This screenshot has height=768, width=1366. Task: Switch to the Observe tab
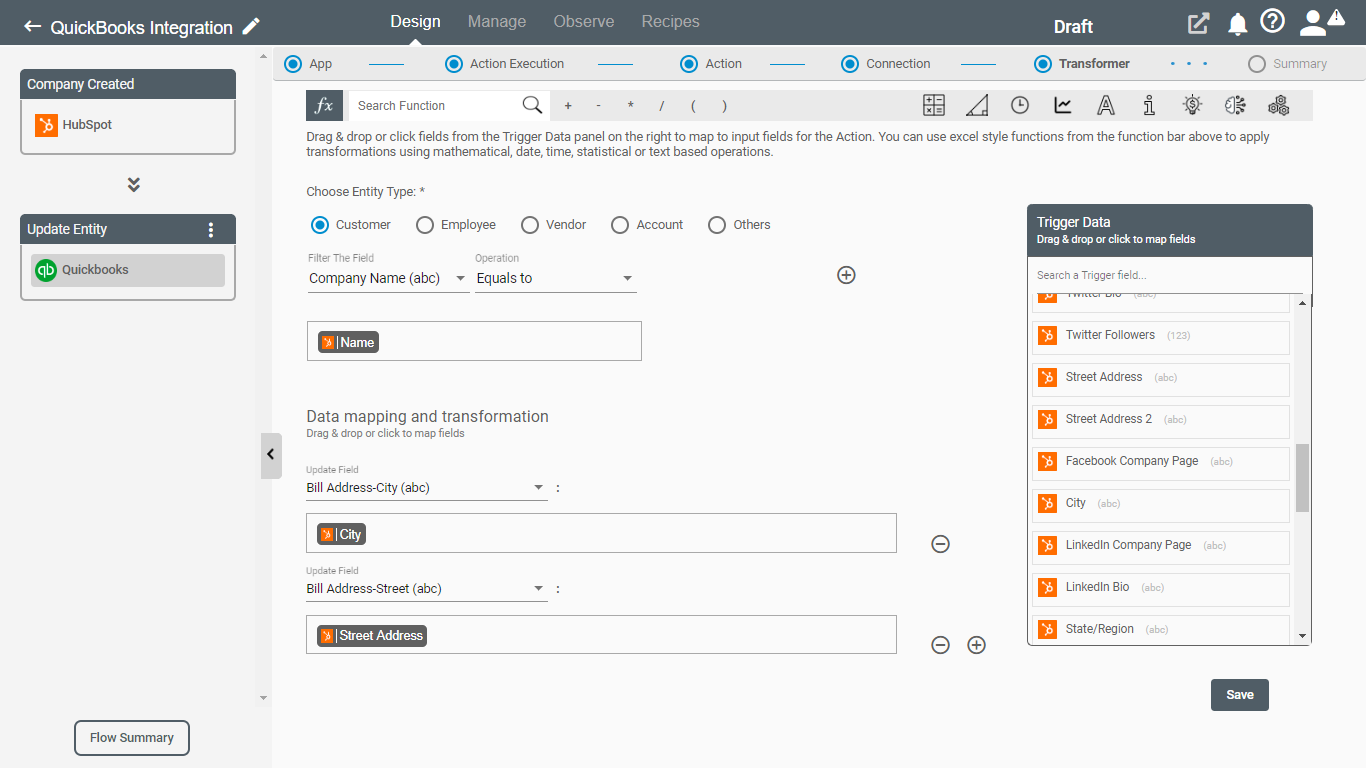pyautogui.click(x=584, y=22)
